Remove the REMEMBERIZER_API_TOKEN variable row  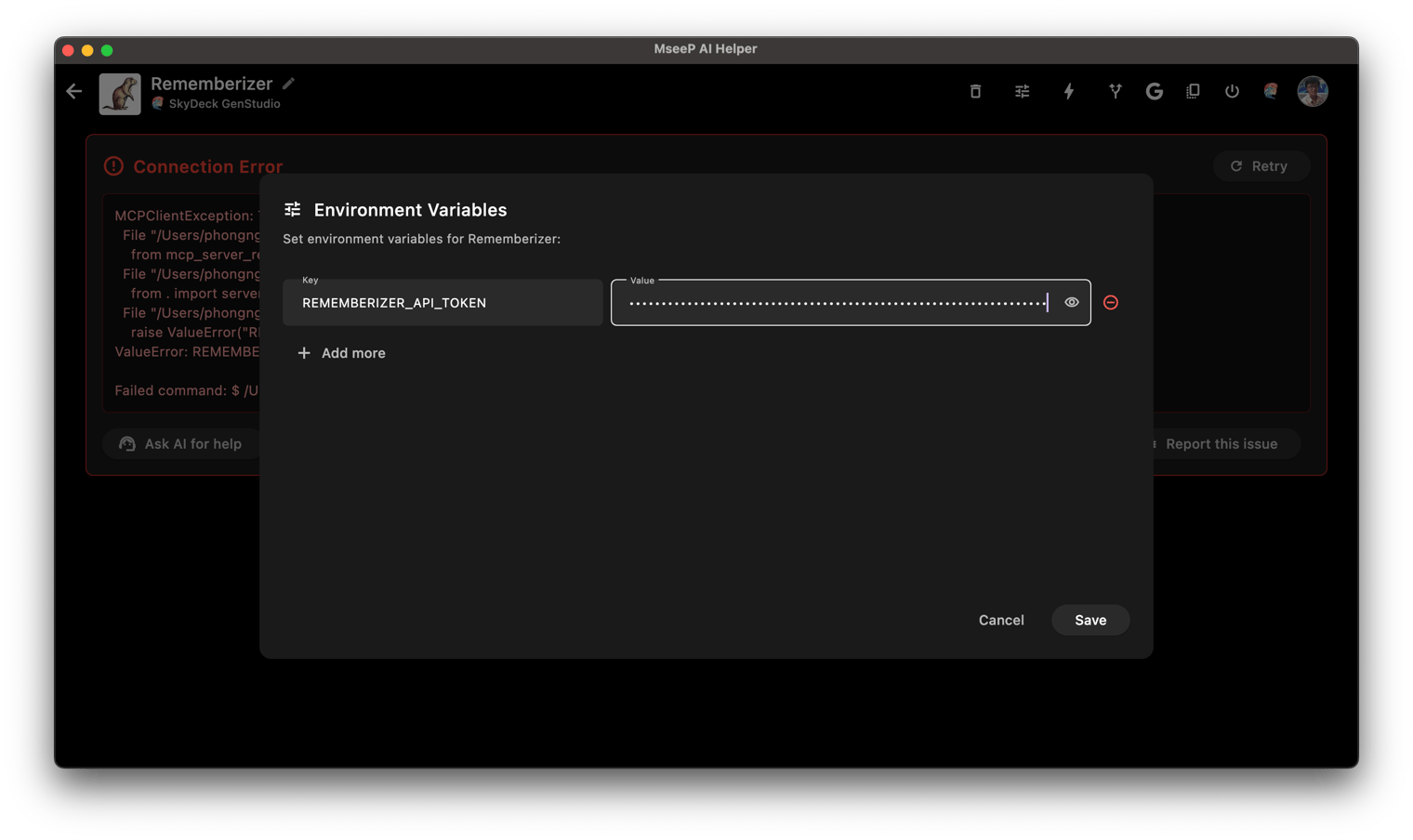click(1111, 302)
